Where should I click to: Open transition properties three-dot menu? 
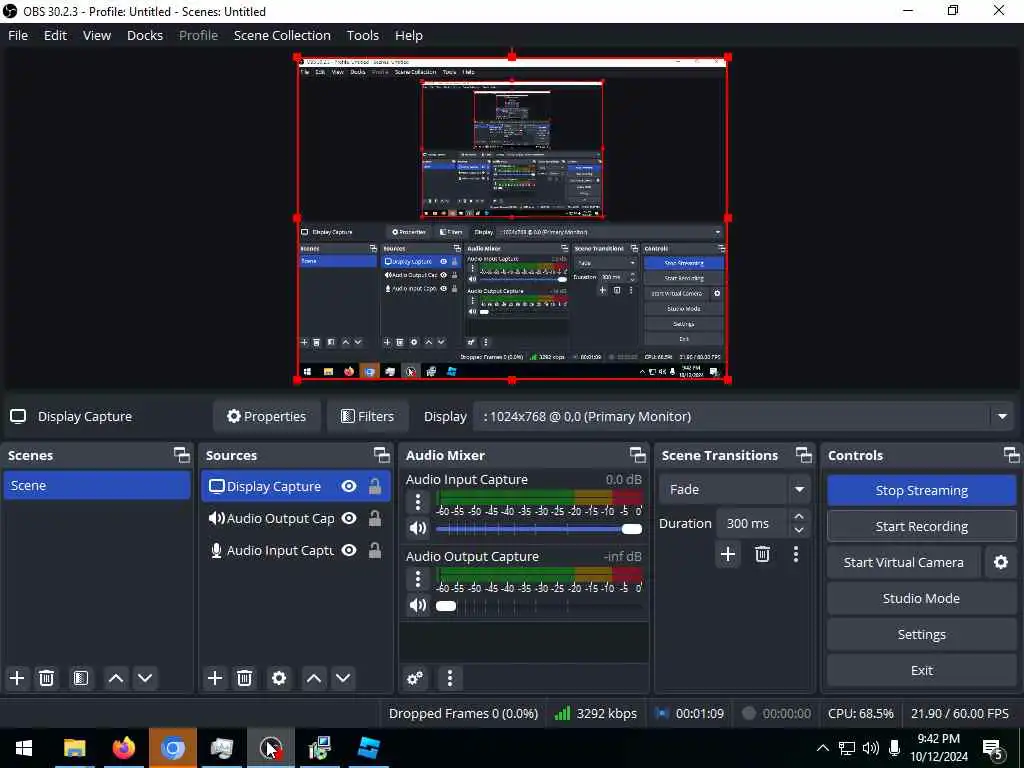795,554
